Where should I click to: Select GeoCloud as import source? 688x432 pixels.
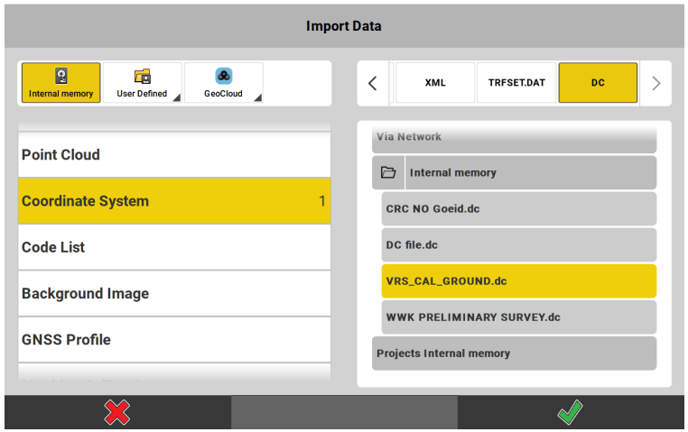(223, 83)
